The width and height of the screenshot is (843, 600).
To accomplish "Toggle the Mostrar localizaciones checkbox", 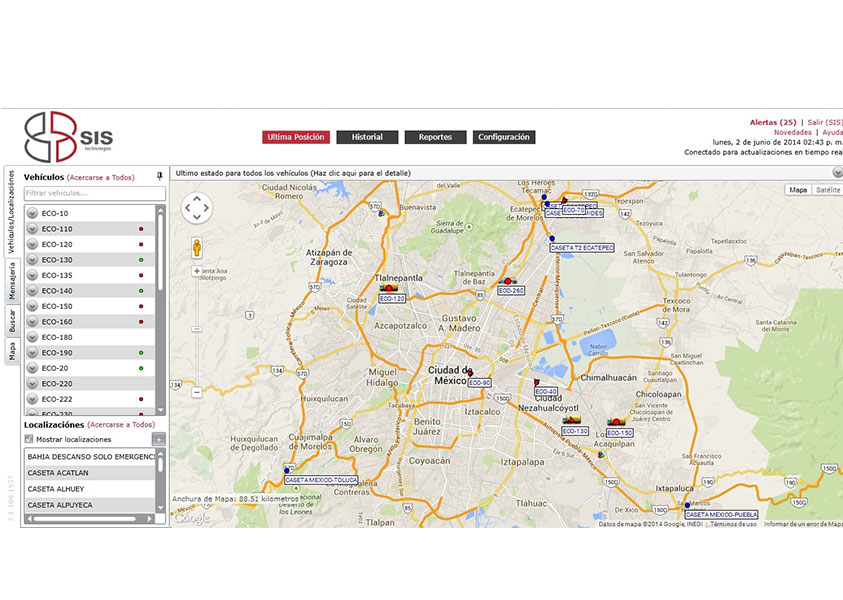I will click(29, 439).
